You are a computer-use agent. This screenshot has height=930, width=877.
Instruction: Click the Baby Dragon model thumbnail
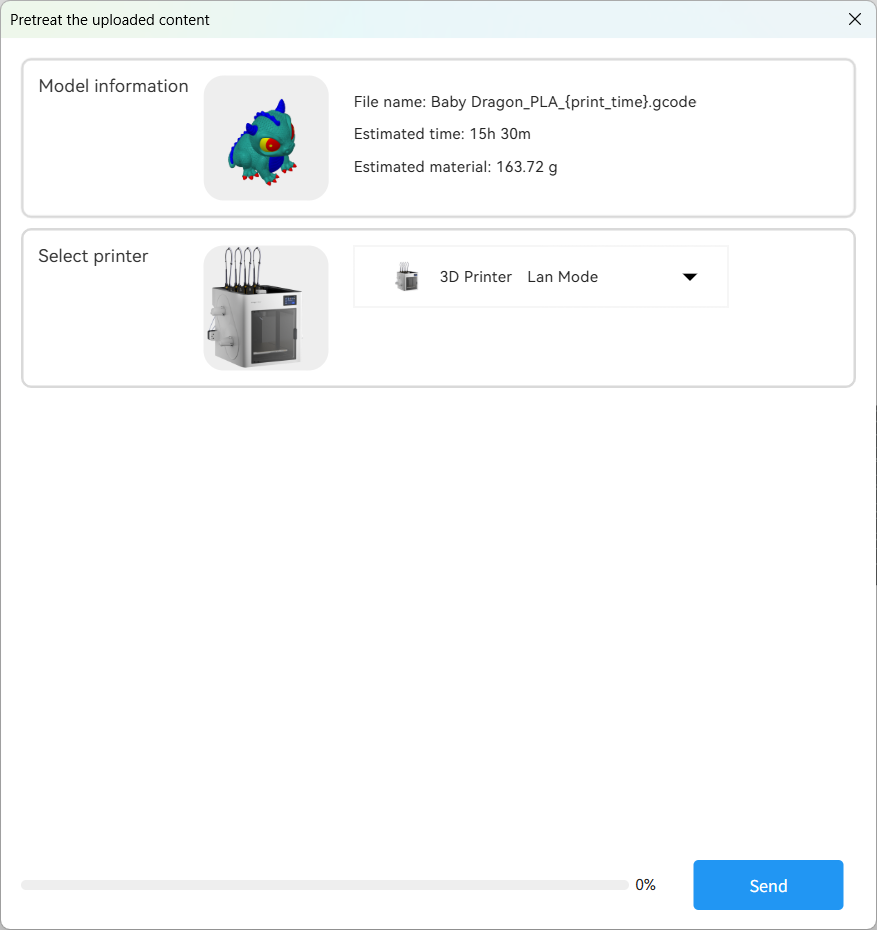tap(266, 138)
